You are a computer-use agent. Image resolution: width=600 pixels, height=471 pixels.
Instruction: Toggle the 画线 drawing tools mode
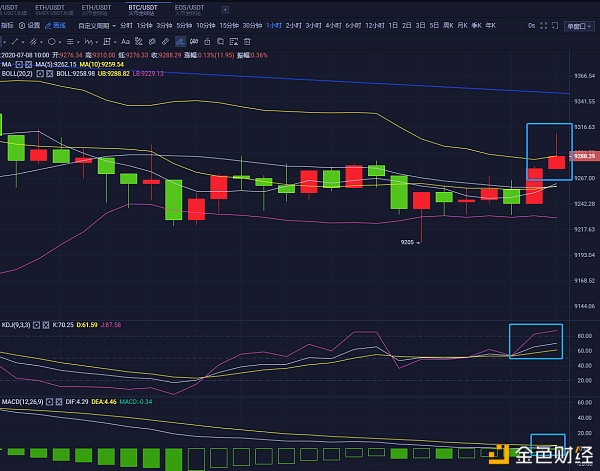(59, 23)
